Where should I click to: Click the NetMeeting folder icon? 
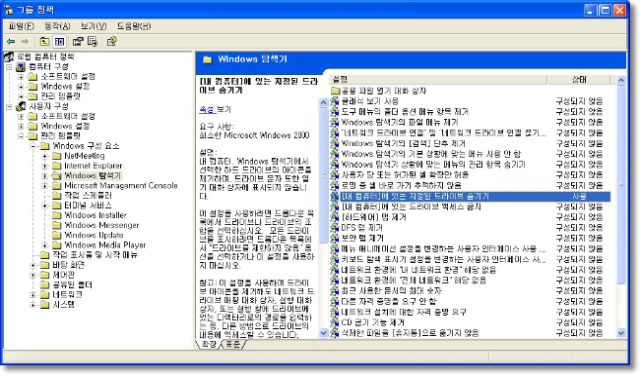[57, 156]
